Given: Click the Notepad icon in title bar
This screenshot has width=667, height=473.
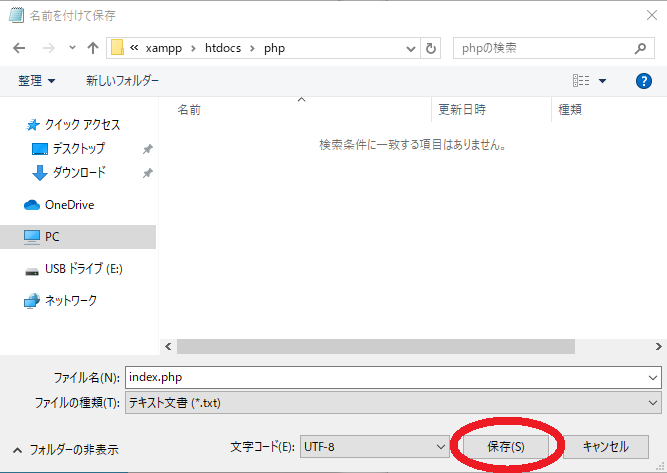Looking at the screenshot, I should click(16, 15).
